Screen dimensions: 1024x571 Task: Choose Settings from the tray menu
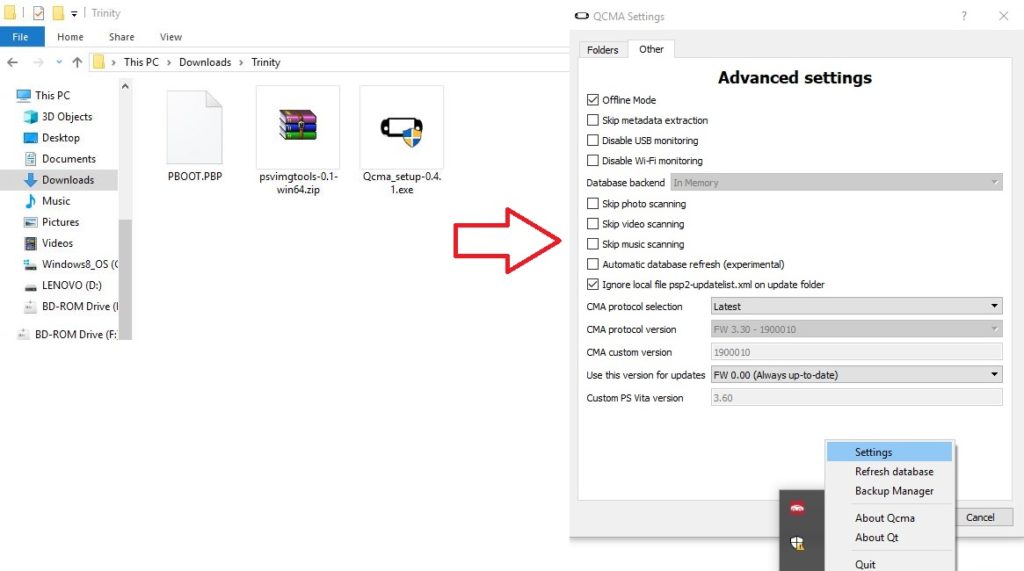click(x=889, y=452)
